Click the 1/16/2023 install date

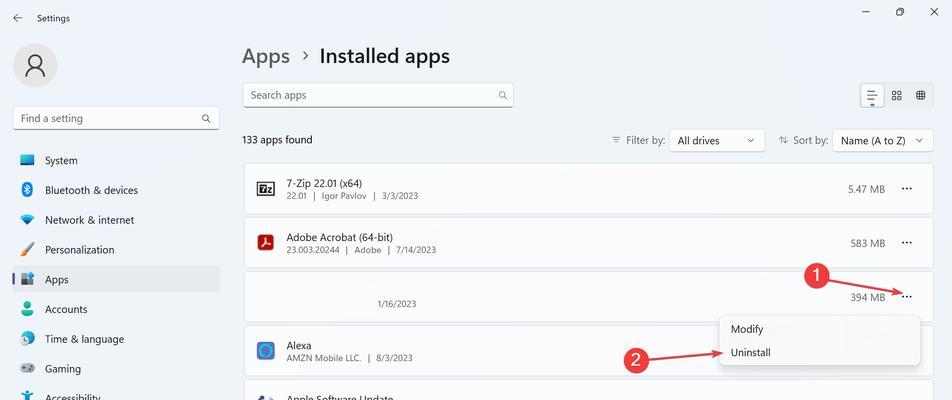396,304
